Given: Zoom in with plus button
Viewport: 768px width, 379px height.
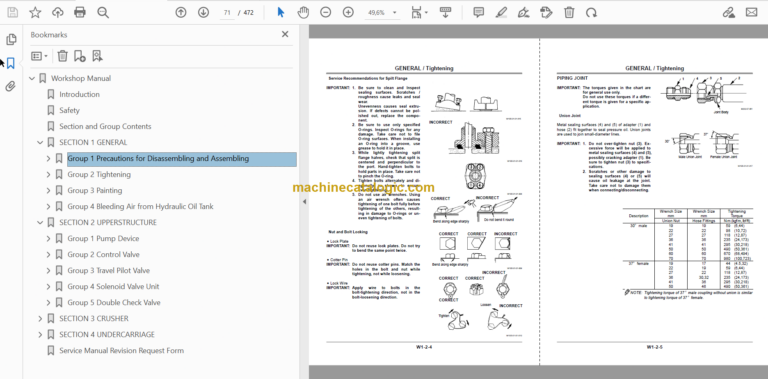Looking at the screenshot, I should pos(348,12).
